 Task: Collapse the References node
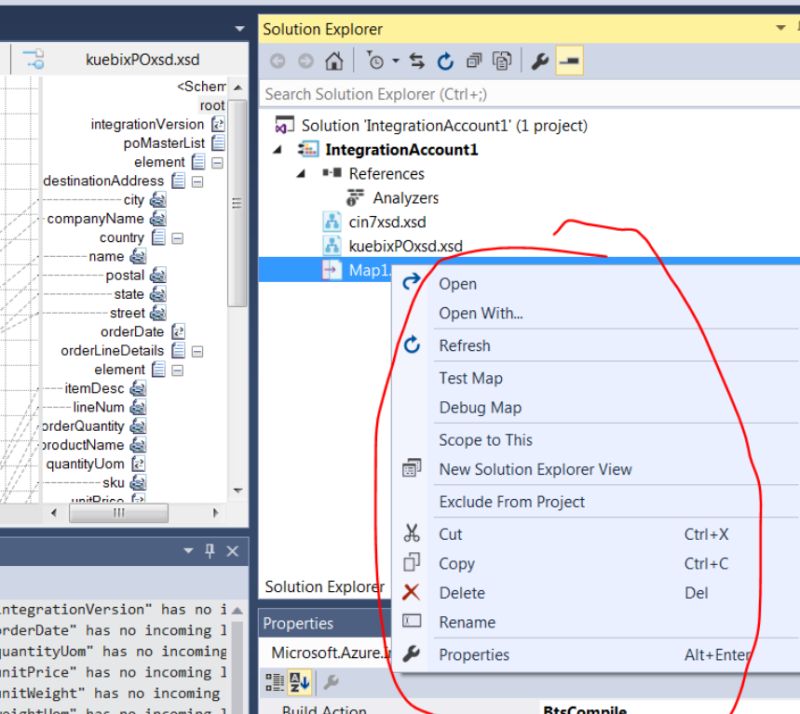tap(301, 174)
